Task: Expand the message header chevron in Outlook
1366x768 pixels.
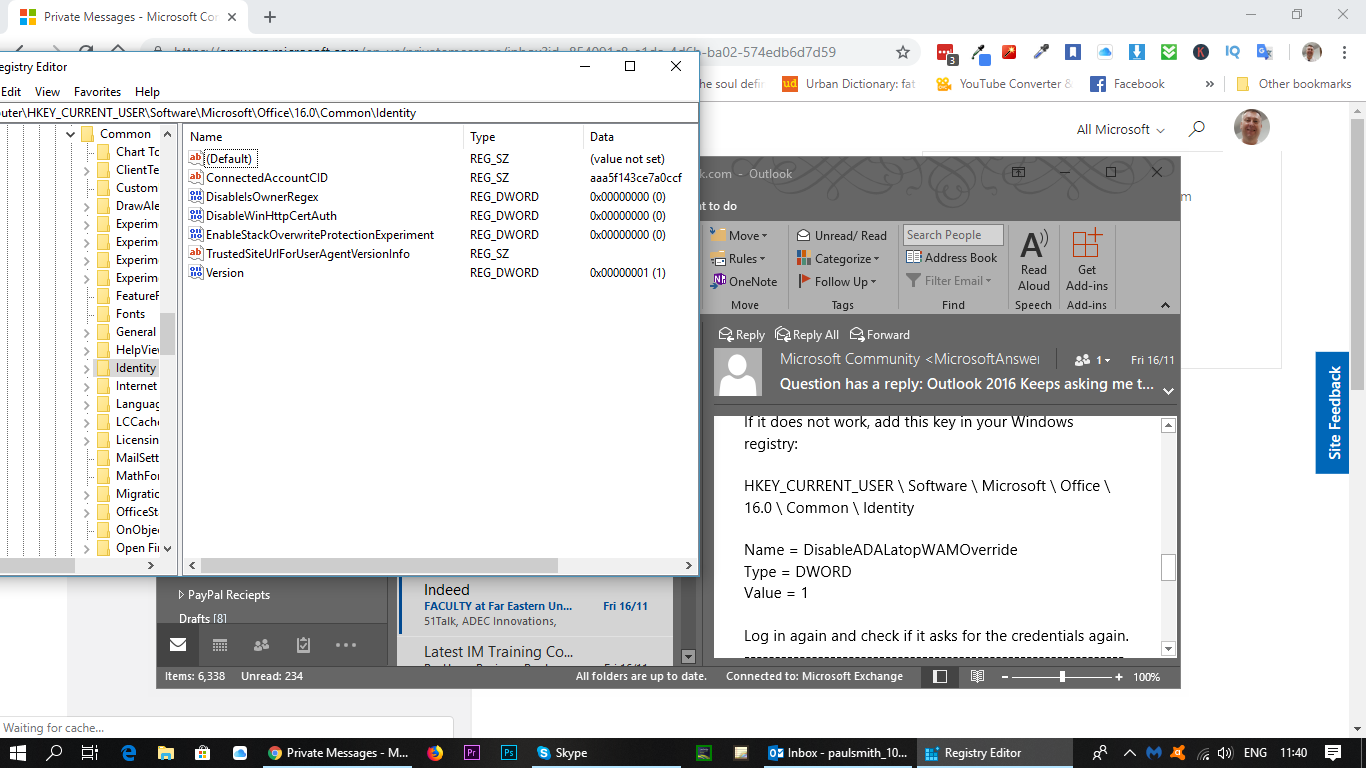Action: (x=1168, y=391)
